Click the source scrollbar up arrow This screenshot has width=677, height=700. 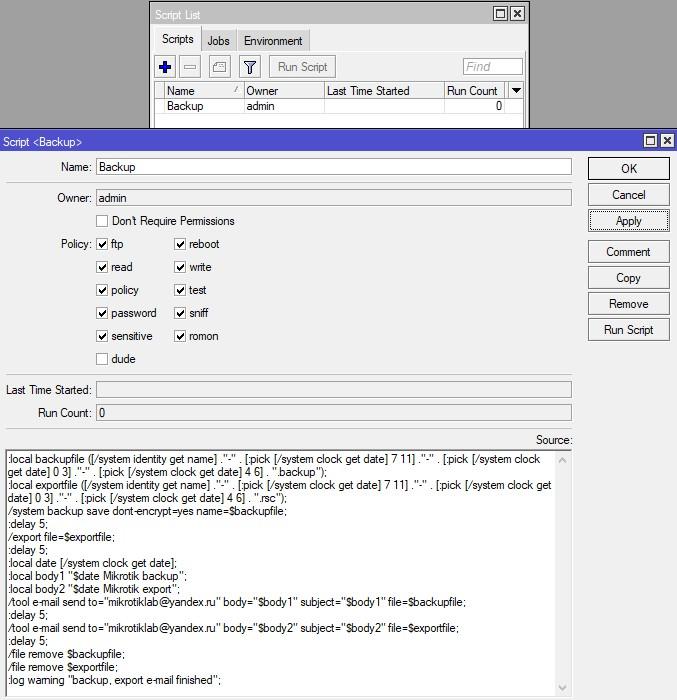pyautogui.click(x=563, y=460)
